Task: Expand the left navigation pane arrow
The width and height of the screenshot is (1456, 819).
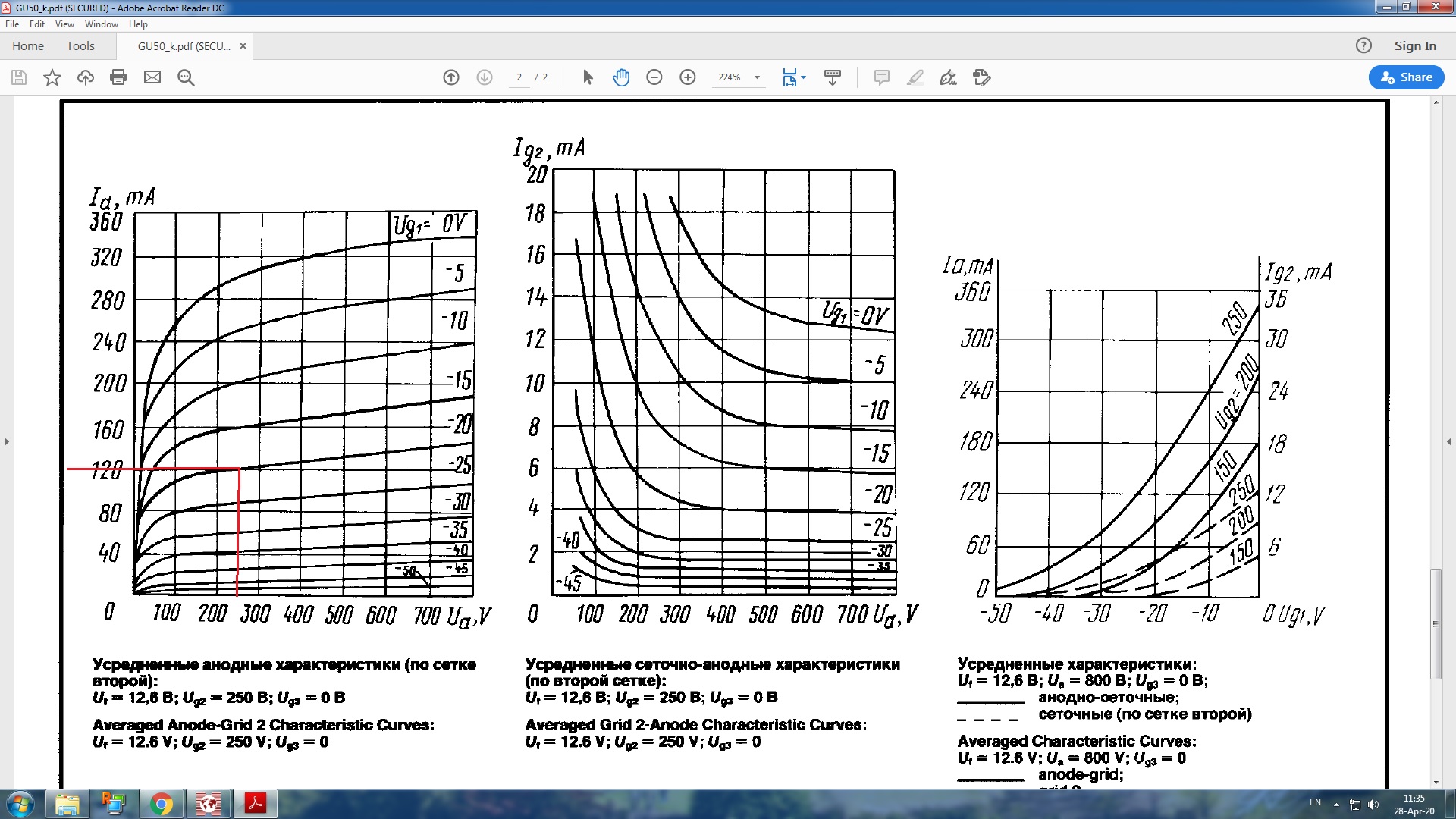Action: coord(7,441)
